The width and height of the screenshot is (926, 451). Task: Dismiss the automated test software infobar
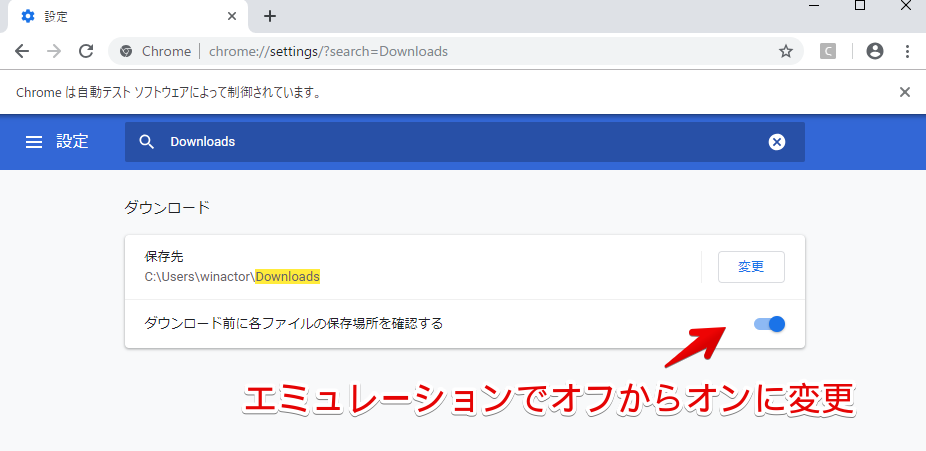coord(905,92)
